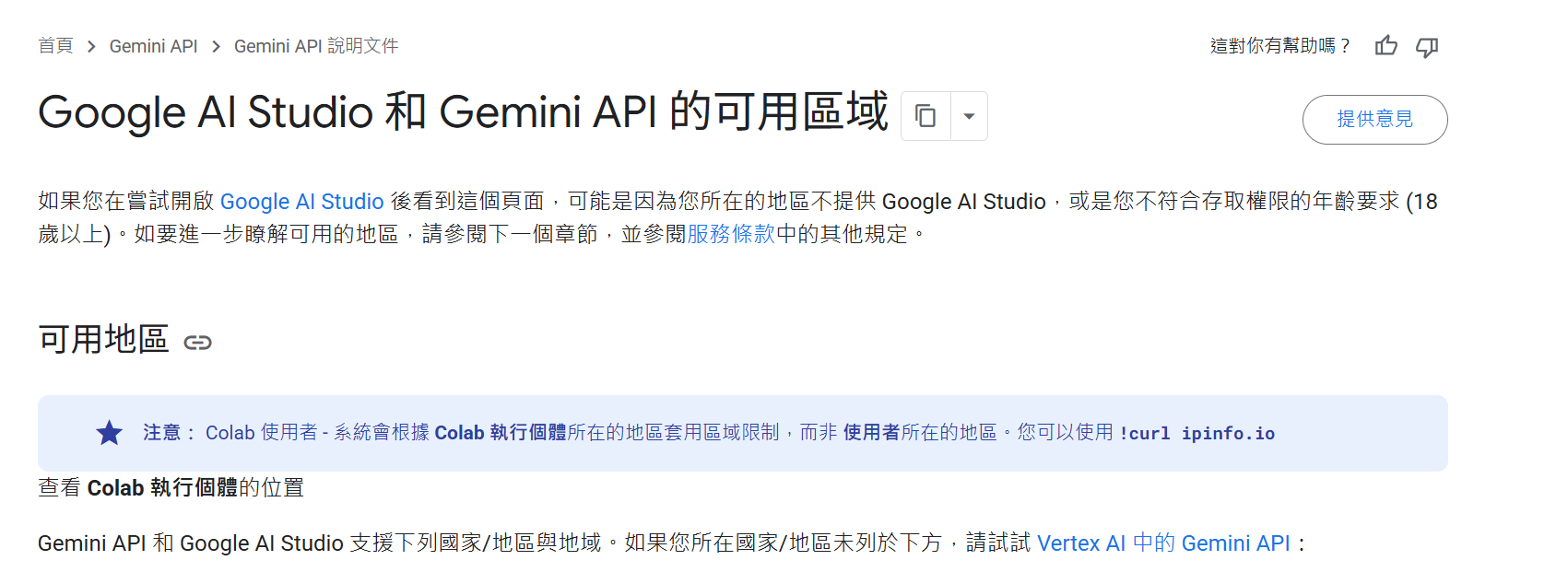This screenshot has height=572, width=1568.
Task: Click the 這對你有幫助嗎？ label
Action: [x=1279, y=46]
